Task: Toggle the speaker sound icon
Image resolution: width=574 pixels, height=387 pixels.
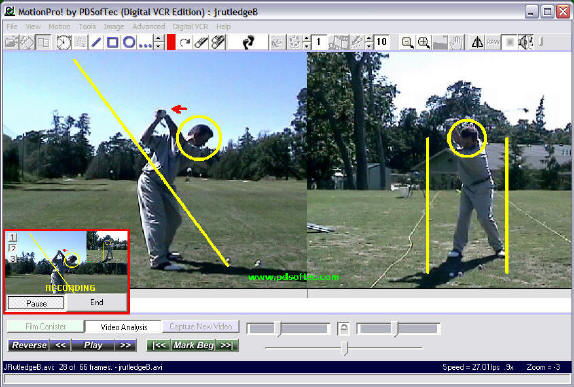Action: [x=526, y=42]
